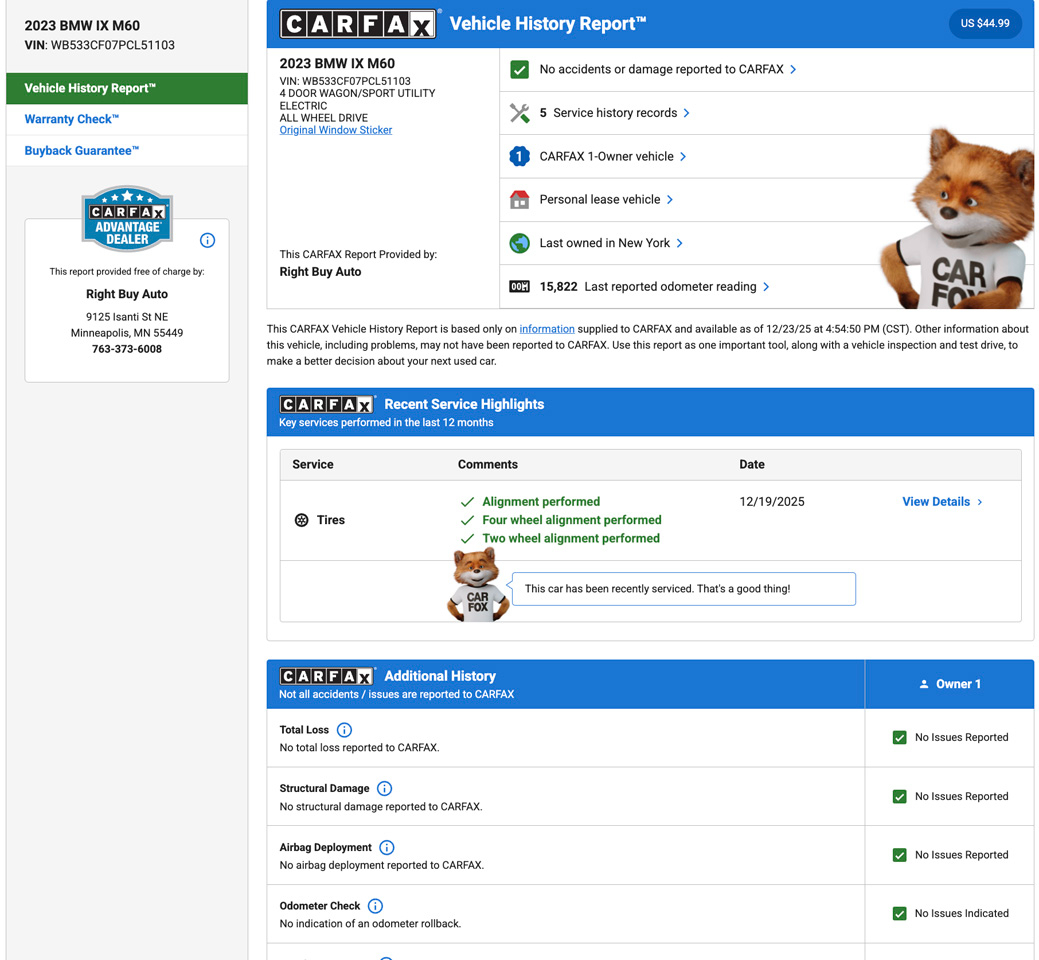Open info icon beside Total Loss
1039x960 pixels.
pyautogui.click(x=344, y=730)
